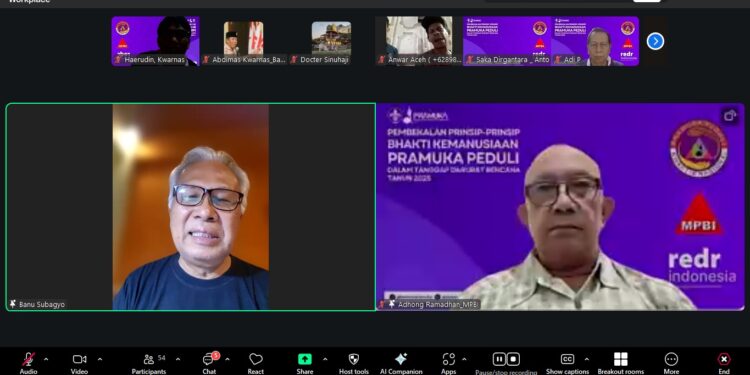Open the Apps menu
The width and height of the screenshot is (750, 375).
pyautogui.click(x=449, y=363)
